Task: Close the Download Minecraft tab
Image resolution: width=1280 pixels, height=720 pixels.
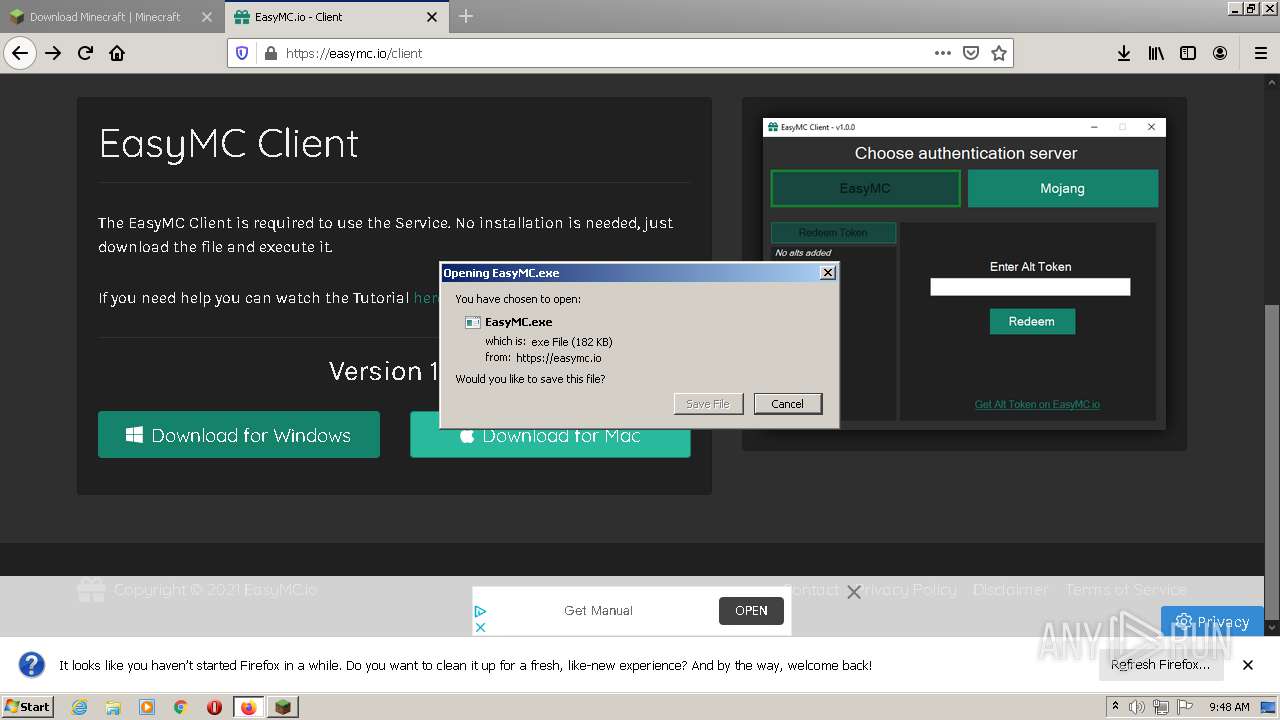Action: tap(207, 17)
